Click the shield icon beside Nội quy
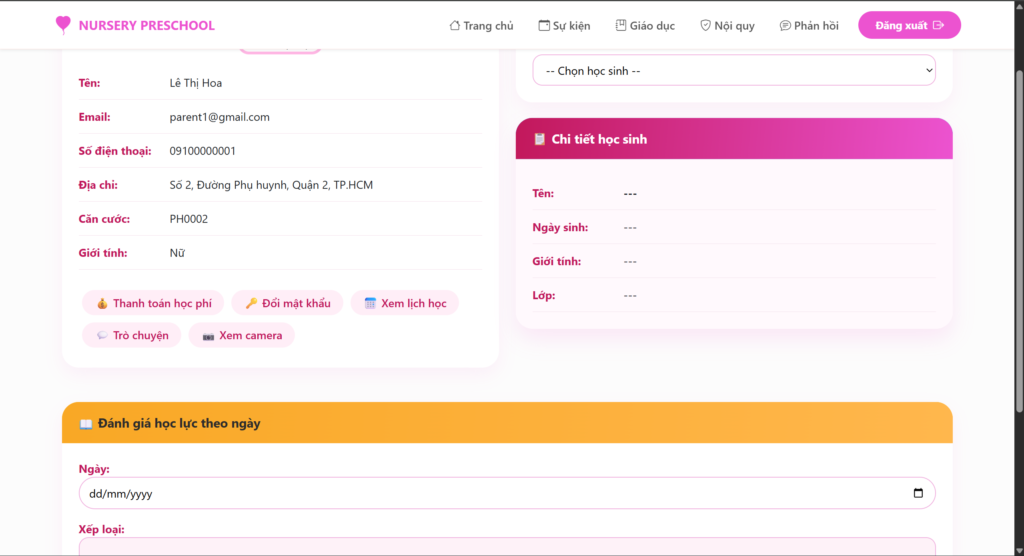 click(705, 25)
